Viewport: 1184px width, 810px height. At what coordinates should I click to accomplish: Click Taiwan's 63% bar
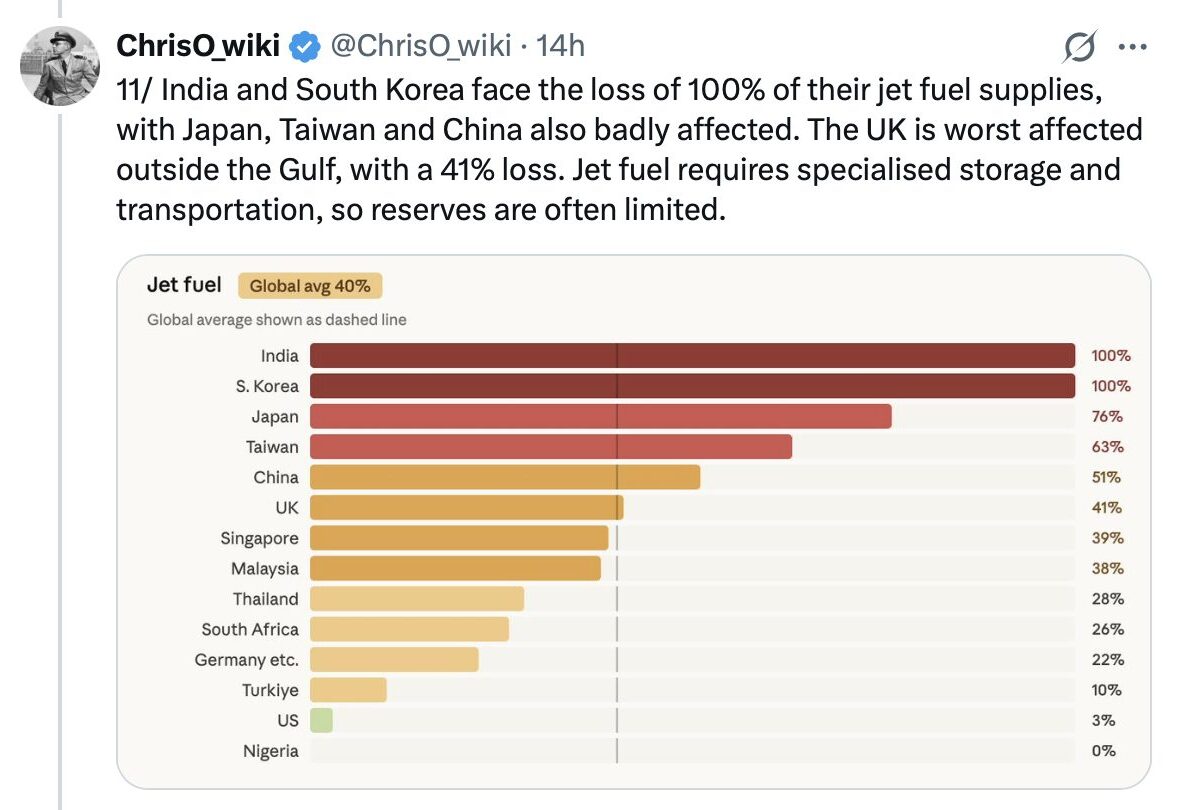tap(550, 447)
